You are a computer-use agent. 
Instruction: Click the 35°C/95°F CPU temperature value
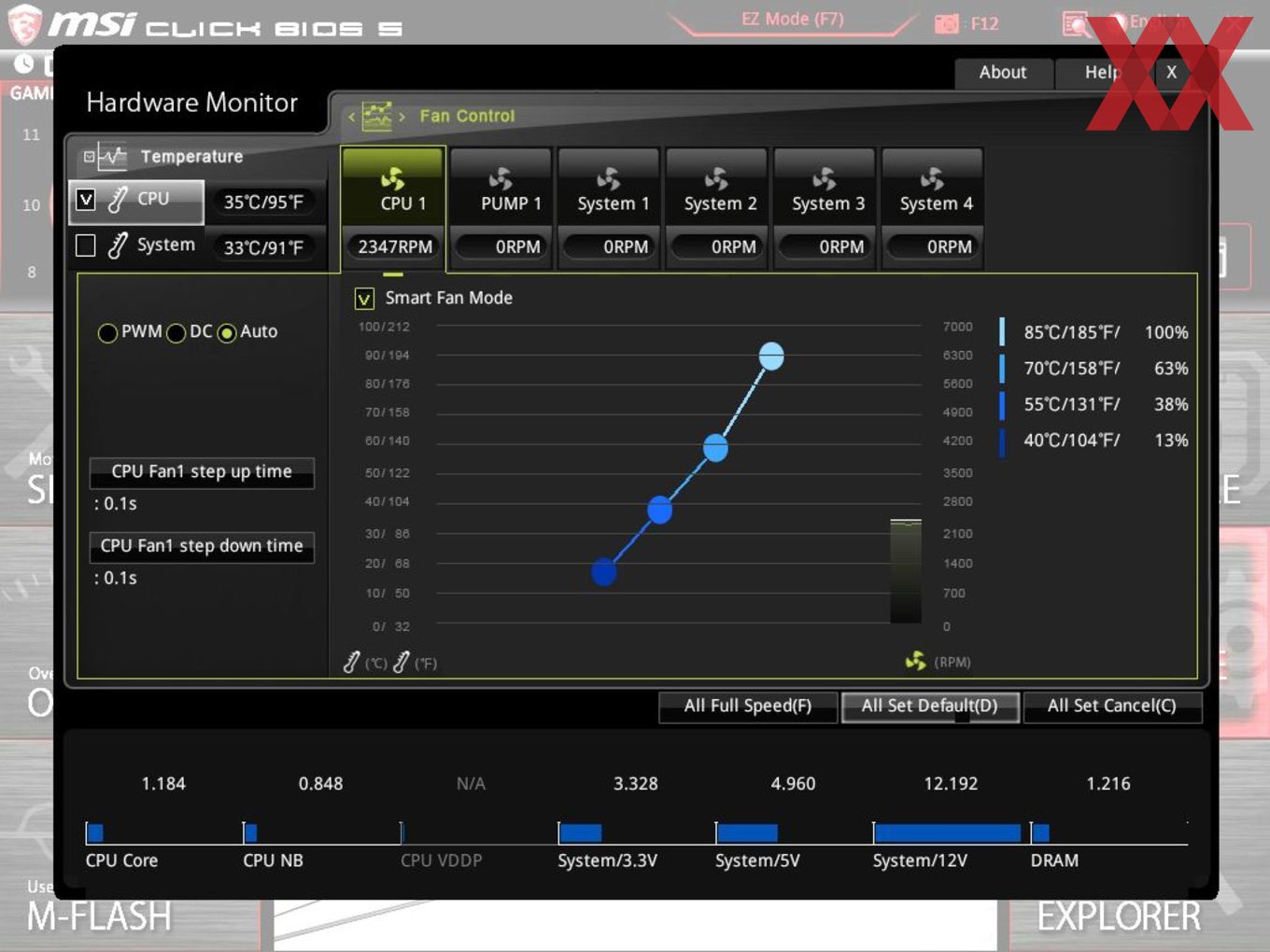(x=263, y=202)
